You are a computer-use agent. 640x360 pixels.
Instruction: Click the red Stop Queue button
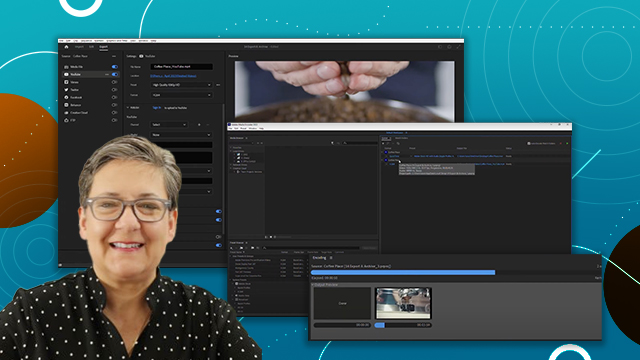pyautogui.click(x=561, y=143)
